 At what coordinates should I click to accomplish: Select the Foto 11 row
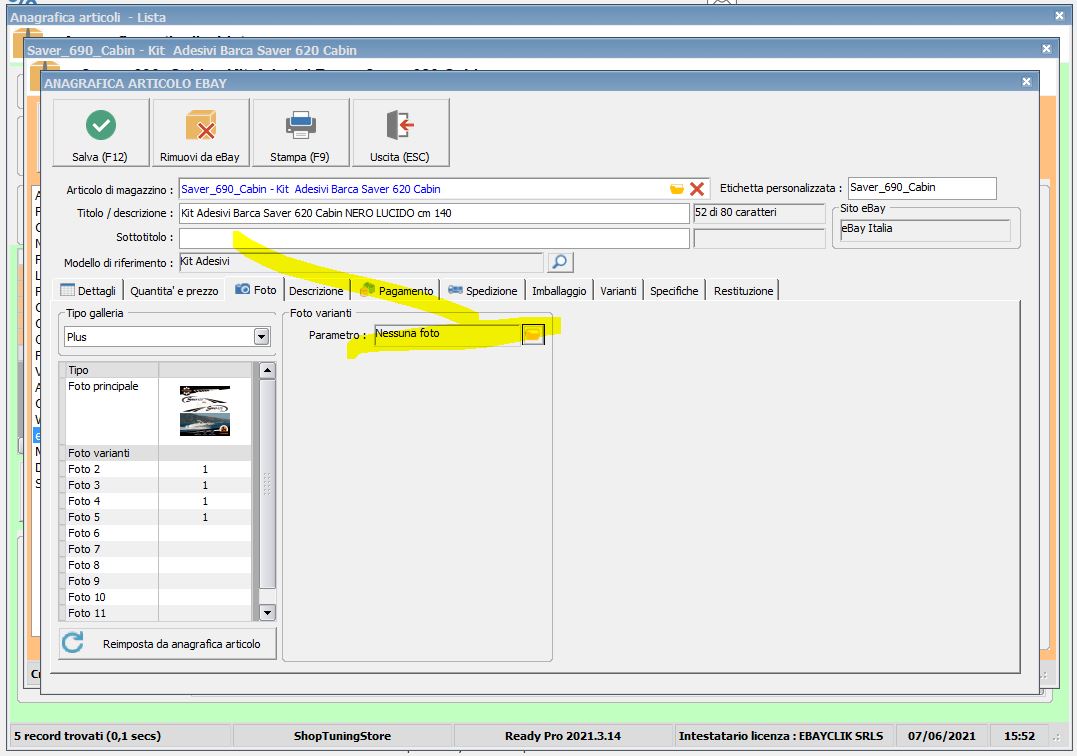[159, 613]
